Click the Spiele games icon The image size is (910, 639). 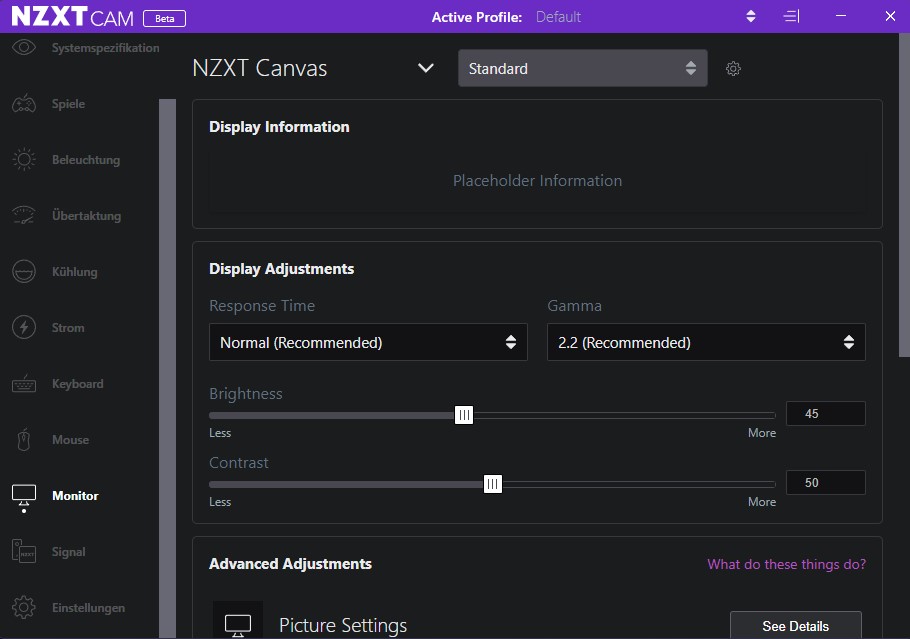tap(22, 103)
